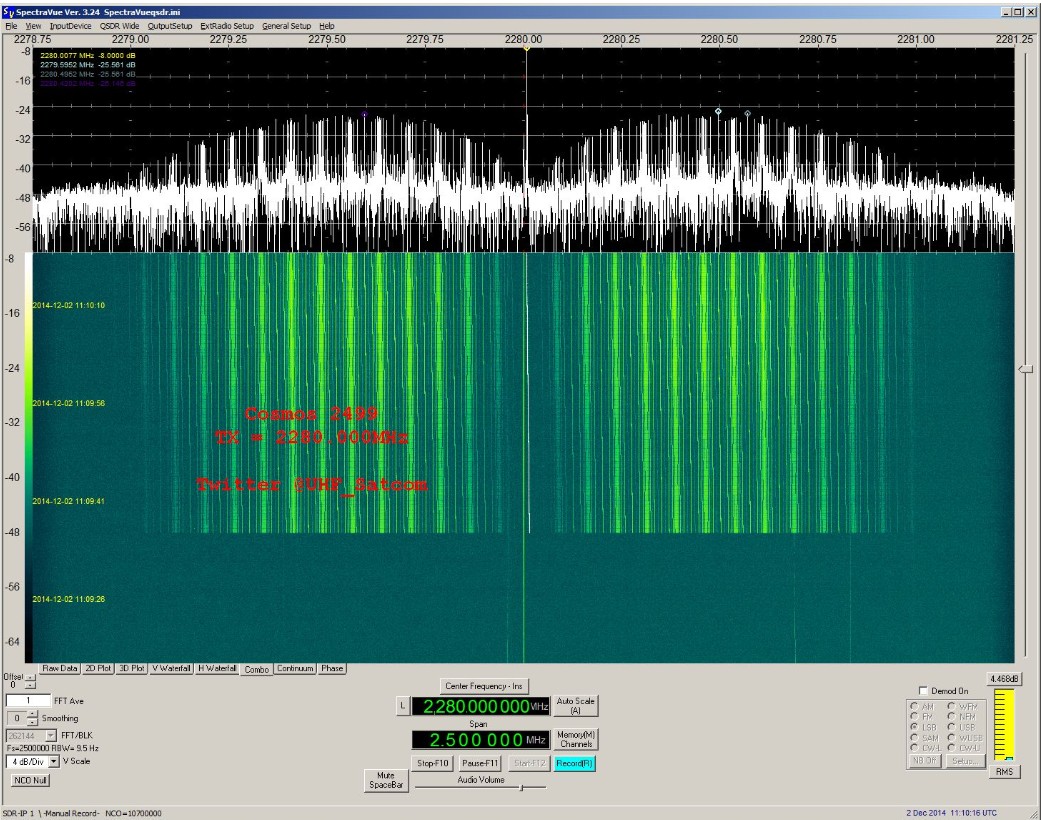Screen dimensions: 1041x820
Task: Enable the Demod On checkbox
Action: click(x=923, y=691)
